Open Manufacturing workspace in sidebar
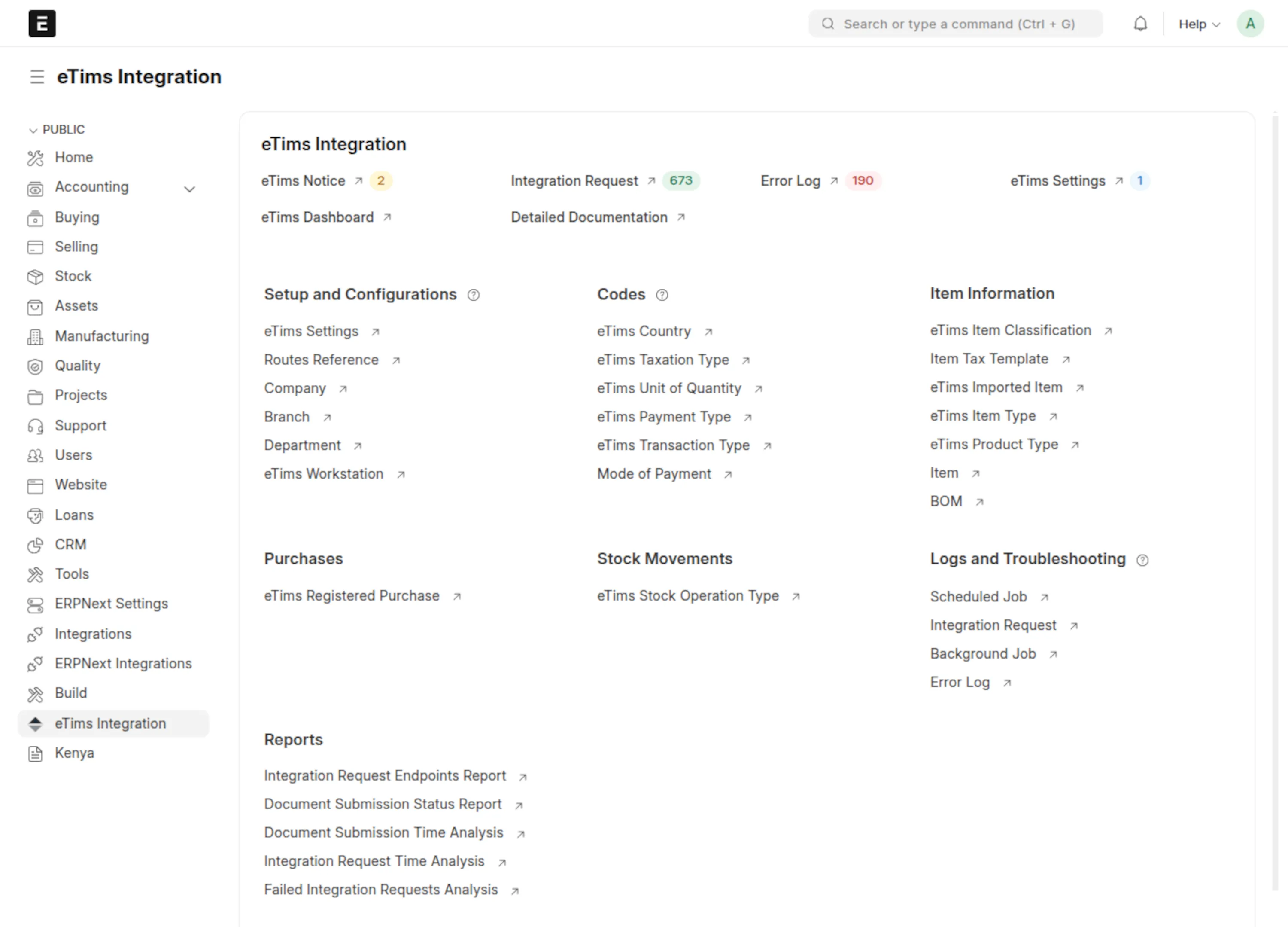Viewport: 1288px width, 927px height. [x=102, y=336]
